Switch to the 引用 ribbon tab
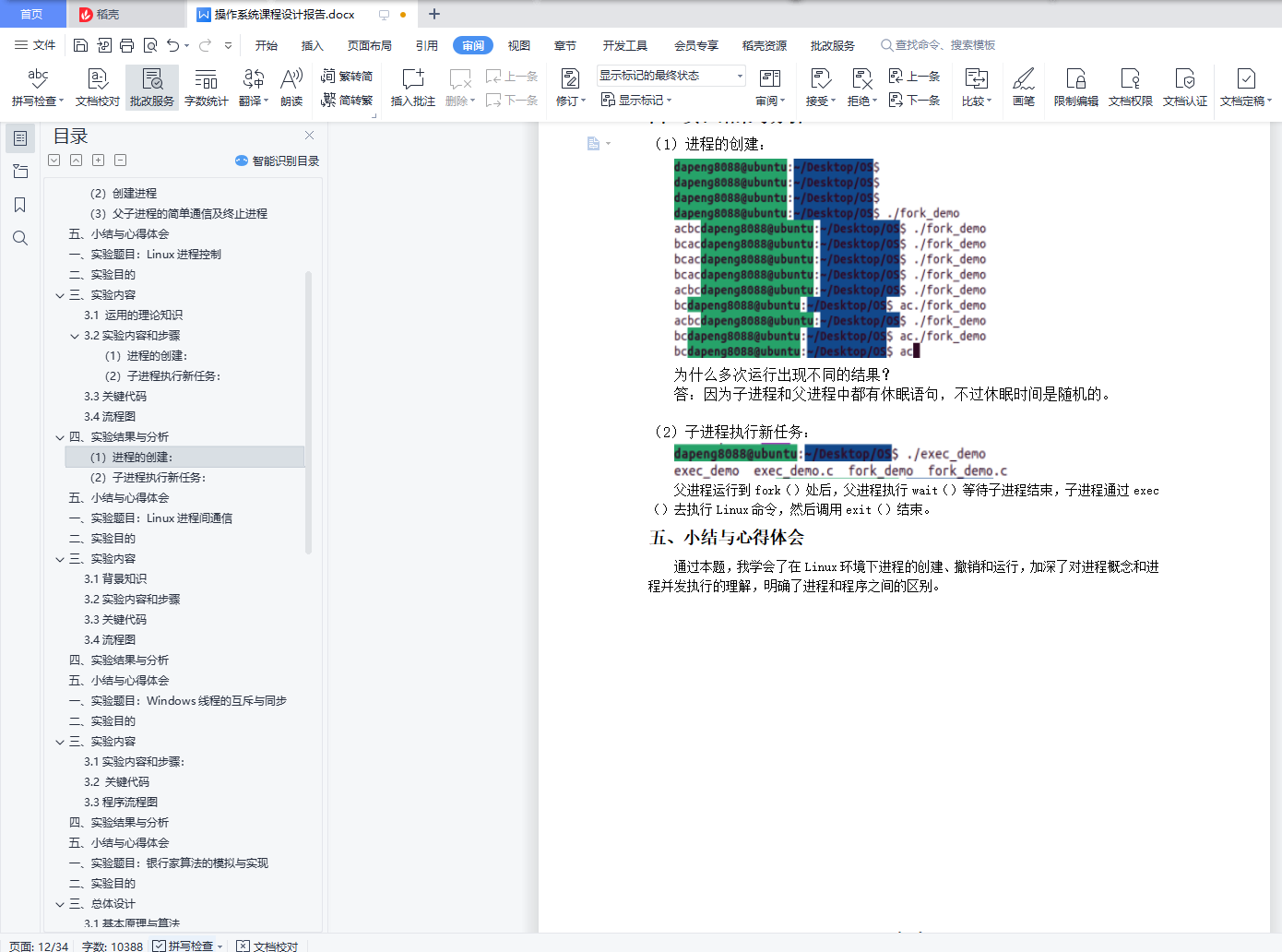 [x=427, y=45]
